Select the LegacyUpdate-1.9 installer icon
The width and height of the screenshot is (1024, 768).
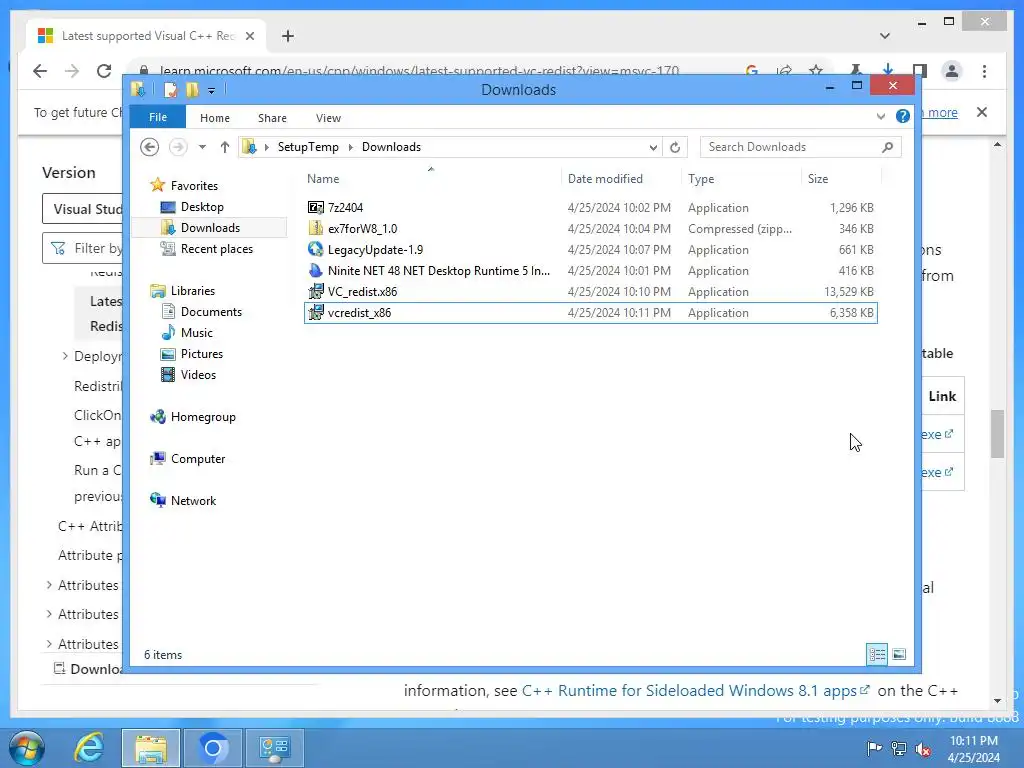315,249
